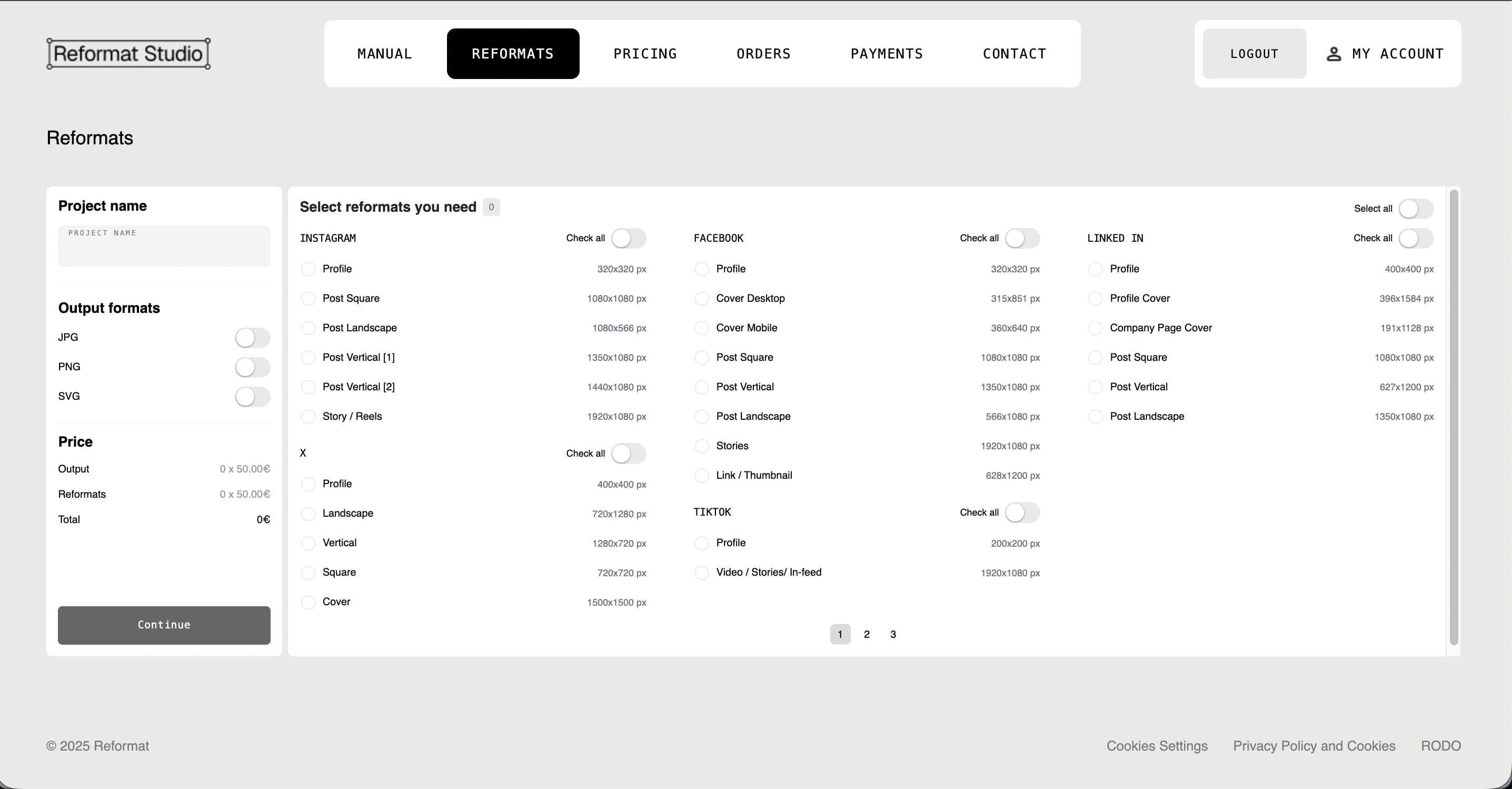Enable JPG output format
The width and height of the screenshot is (1512, 789).
point(252,338)
